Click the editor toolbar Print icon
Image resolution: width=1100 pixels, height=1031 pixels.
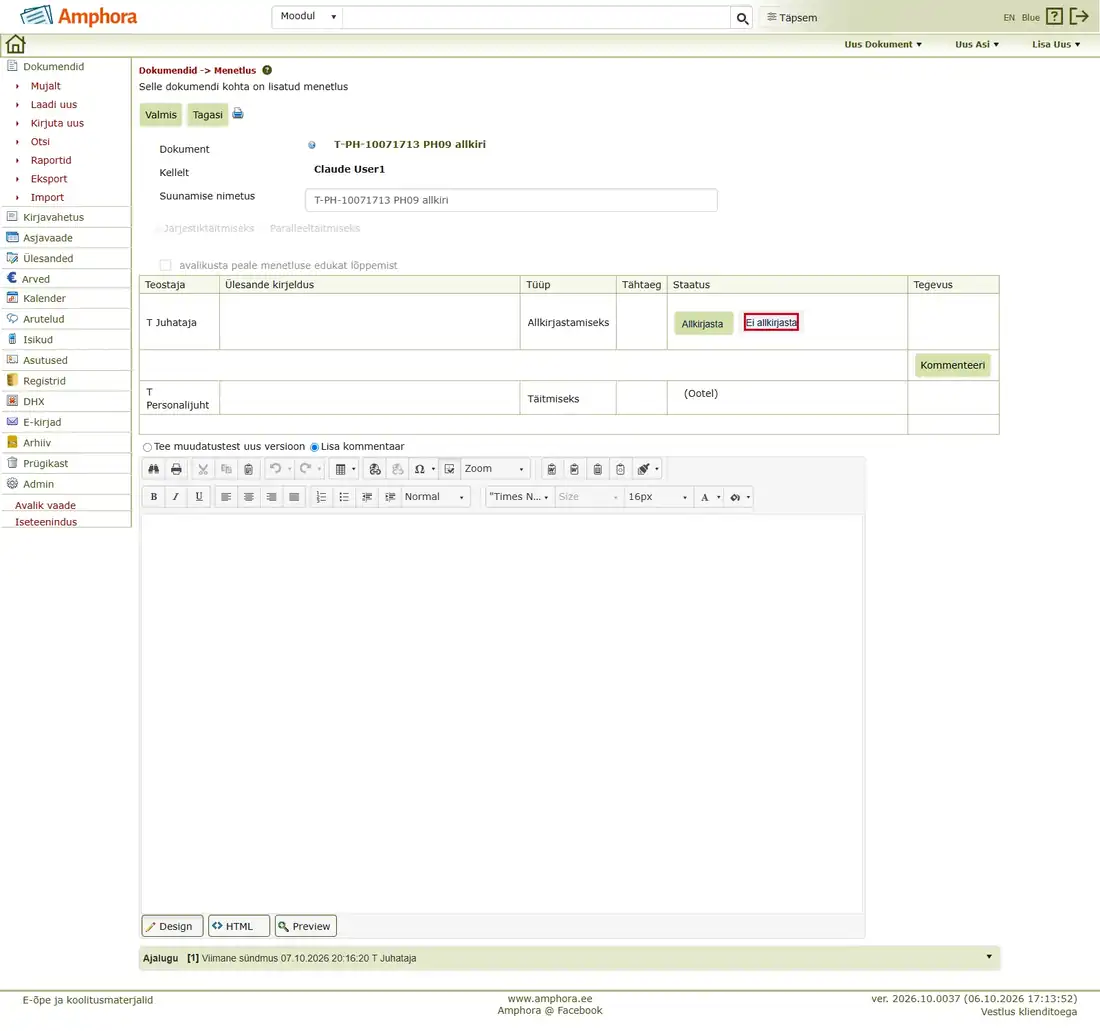point(176,469)
